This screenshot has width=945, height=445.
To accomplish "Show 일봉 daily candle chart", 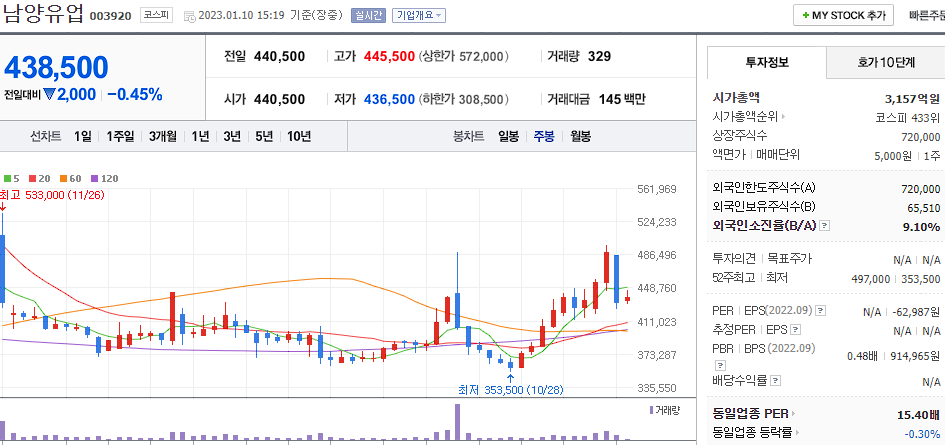I will [508, 136].
